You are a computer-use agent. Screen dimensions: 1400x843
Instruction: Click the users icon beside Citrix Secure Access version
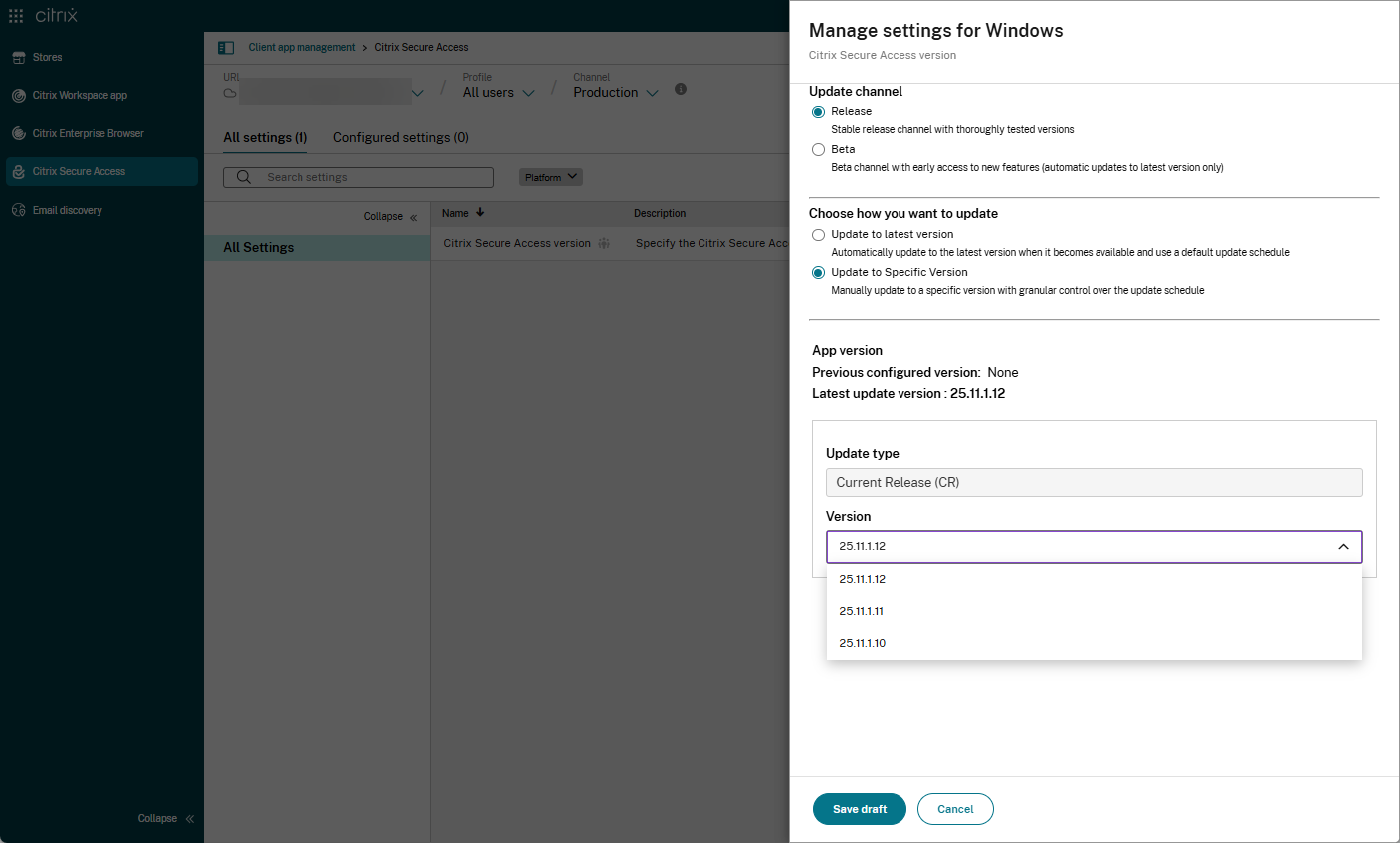[604, 243]
